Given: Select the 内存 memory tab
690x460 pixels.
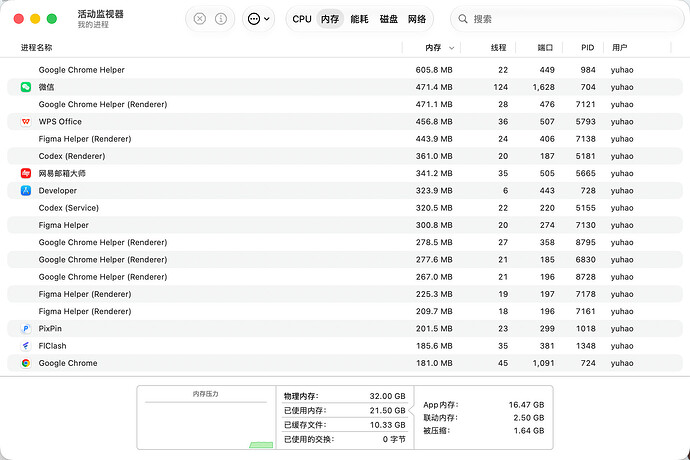Looking at the screenshot, I should (330, 19).
